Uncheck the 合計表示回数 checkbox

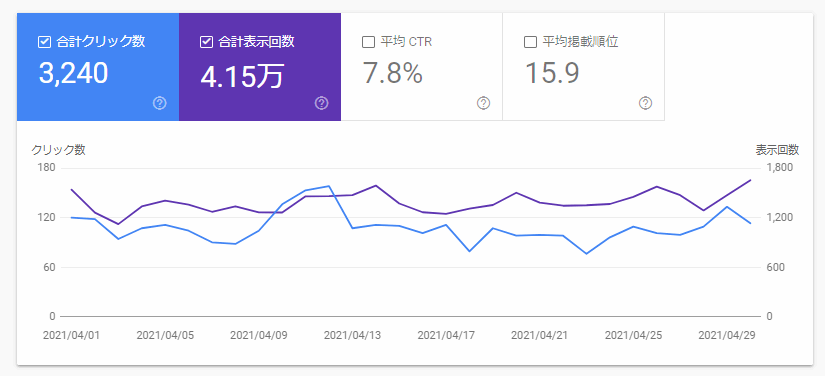coord(206,42)
